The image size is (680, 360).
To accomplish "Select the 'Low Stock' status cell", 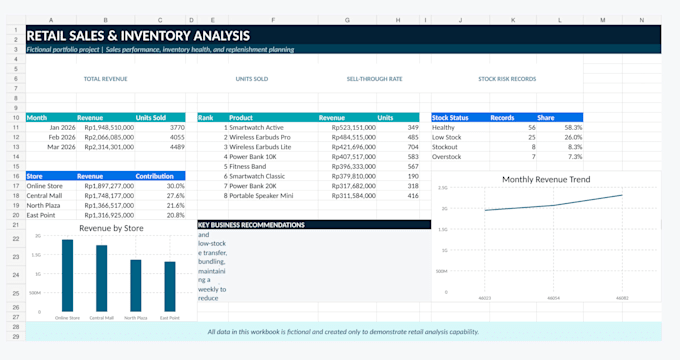I will [461, 137].
